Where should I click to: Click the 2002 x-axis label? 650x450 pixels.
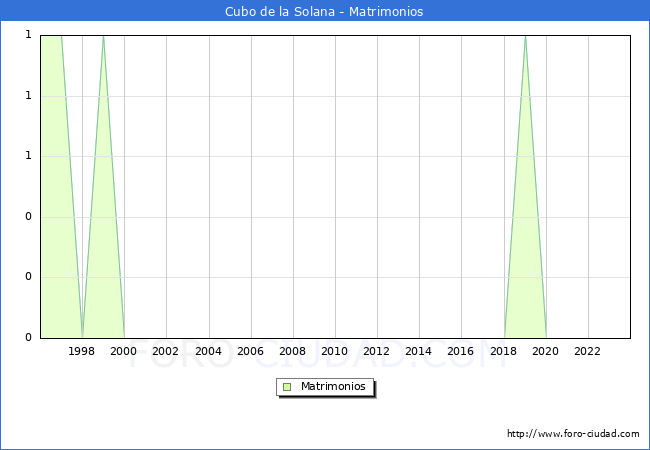click(165, 351)
